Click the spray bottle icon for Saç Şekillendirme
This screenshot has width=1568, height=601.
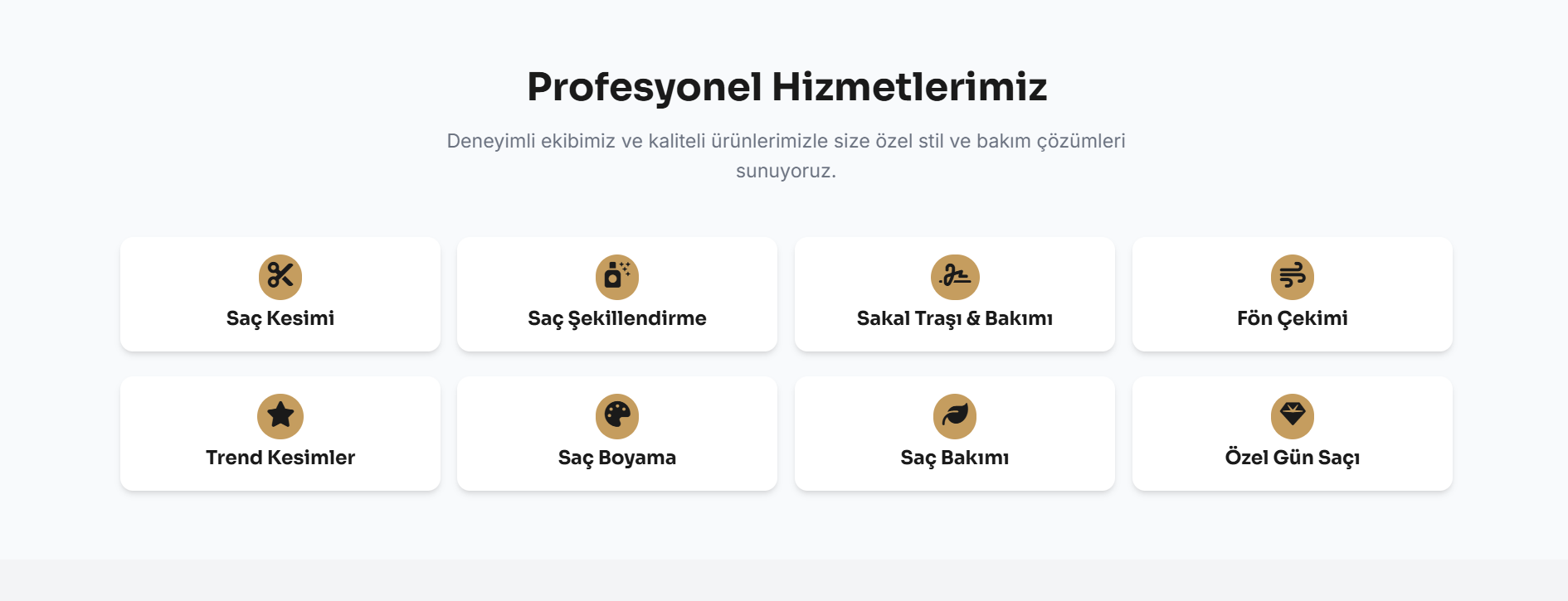coord(617,277)
